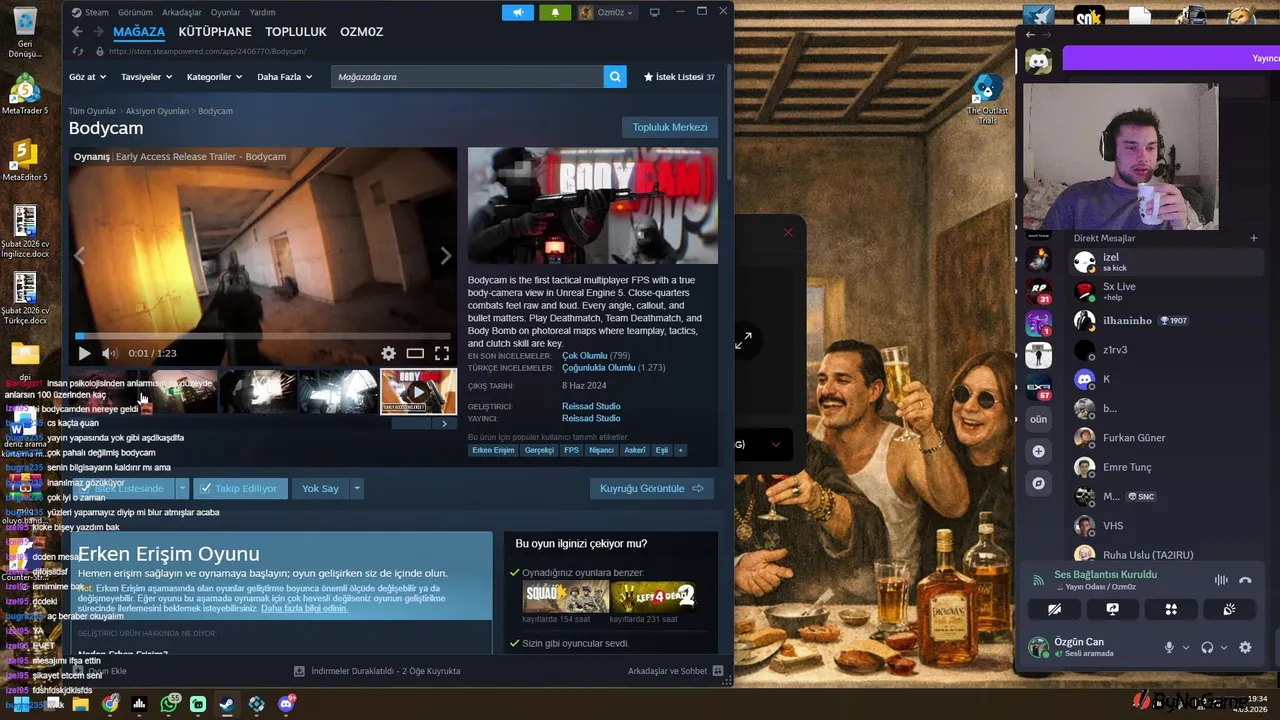The height and width of the screenshot is (720, 1280).
Task: Seek on trailer progress bar
Action: [x=263, y=336]
